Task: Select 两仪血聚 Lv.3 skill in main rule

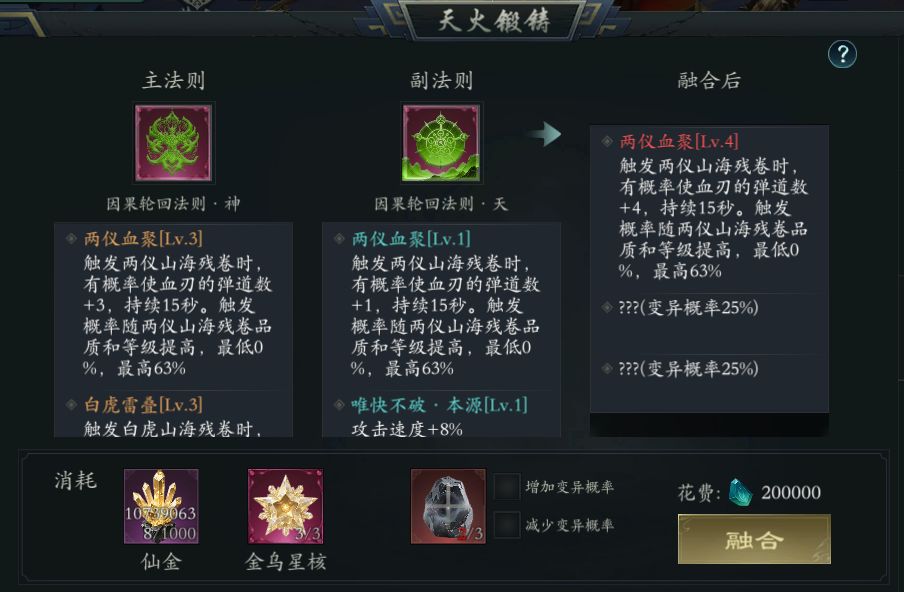Action: 143,239
